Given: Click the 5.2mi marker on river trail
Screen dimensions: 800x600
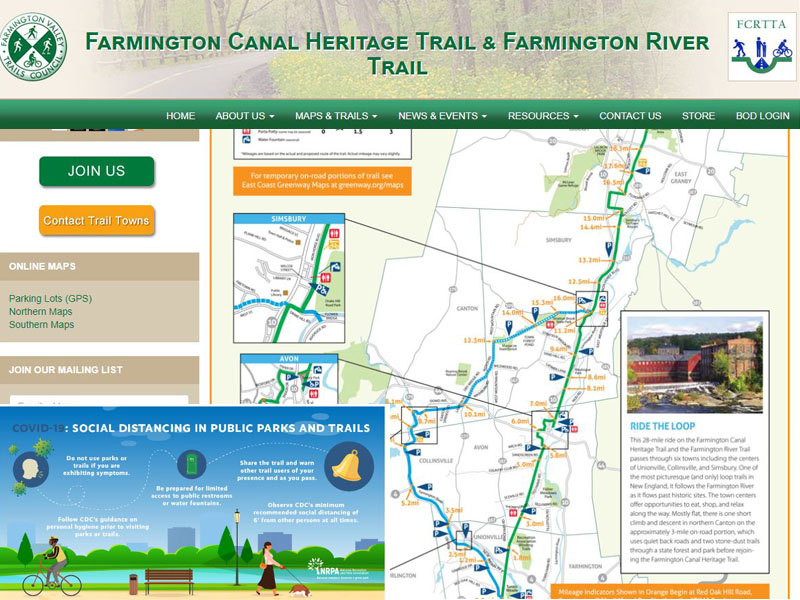Looking at the screenshot, I should click(410, 503).
